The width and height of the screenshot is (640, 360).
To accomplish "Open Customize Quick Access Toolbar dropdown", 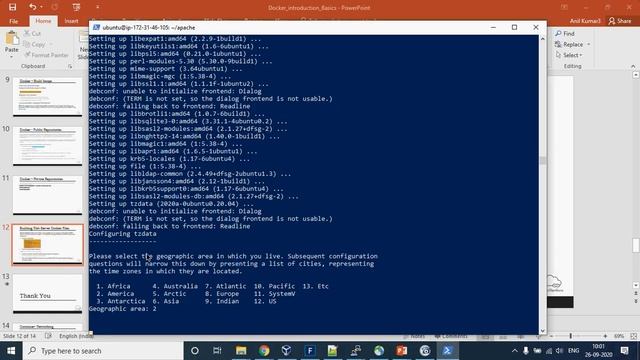I will (x=98, y=7).
